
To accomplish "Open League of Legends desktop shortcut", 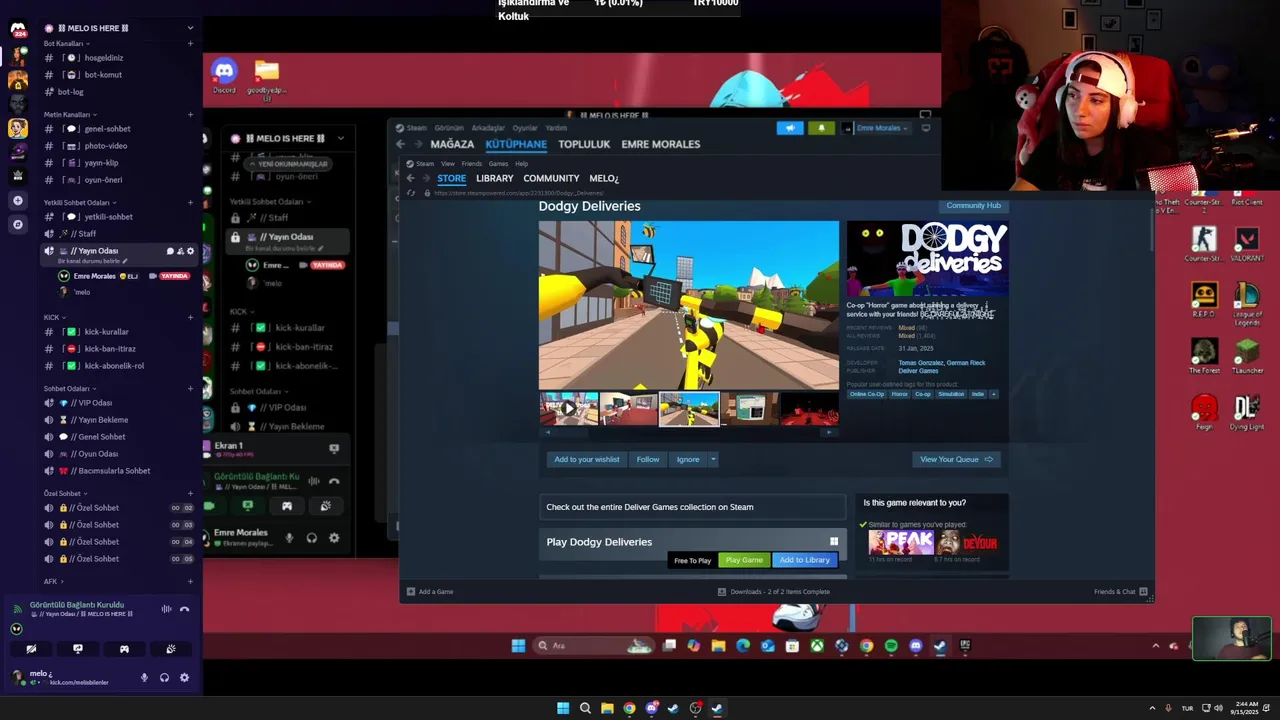I will point(1246,304).
